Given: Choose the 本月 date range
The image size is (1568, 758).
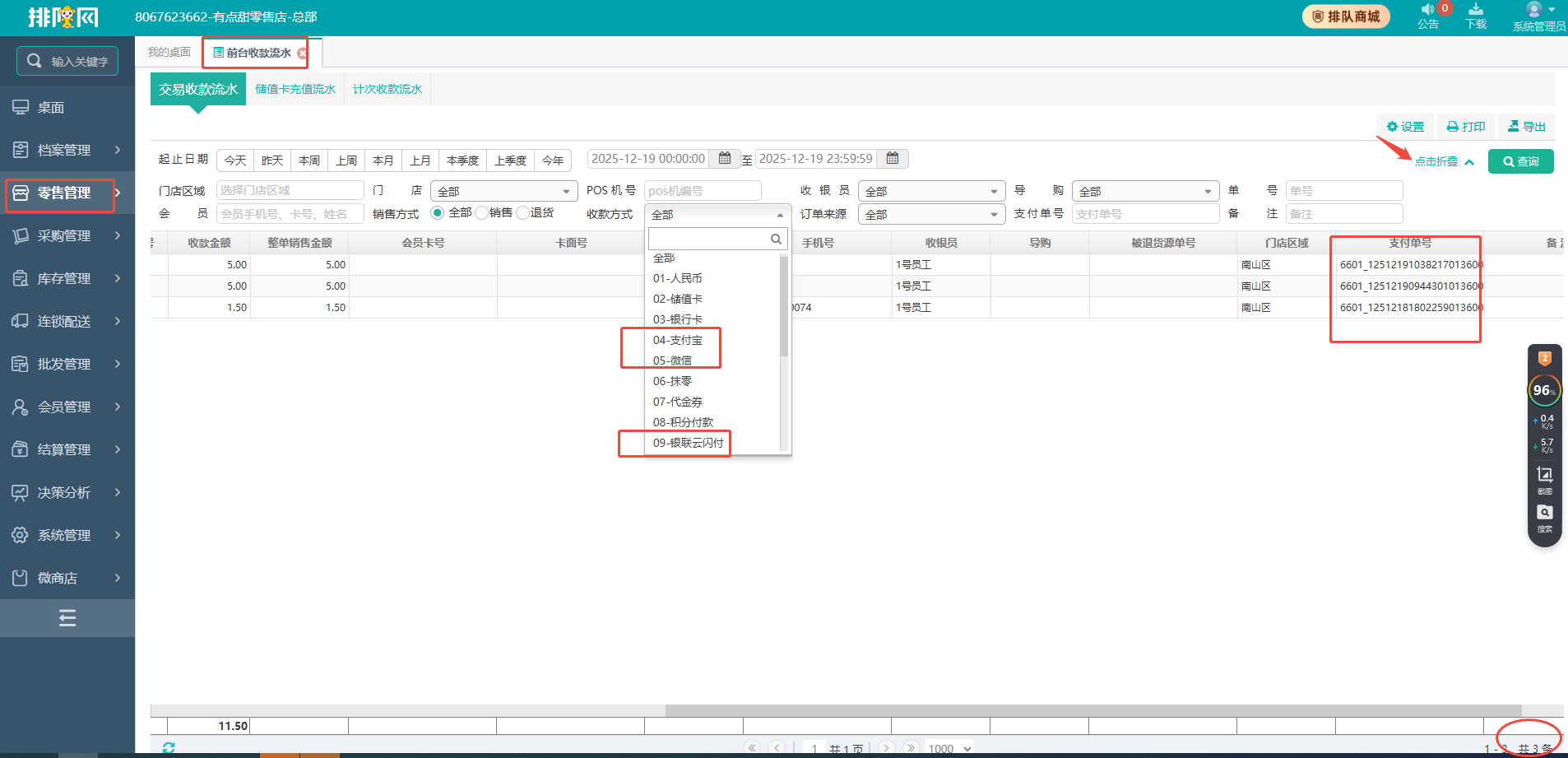Looking at the screenshot, I should (383, 160).
